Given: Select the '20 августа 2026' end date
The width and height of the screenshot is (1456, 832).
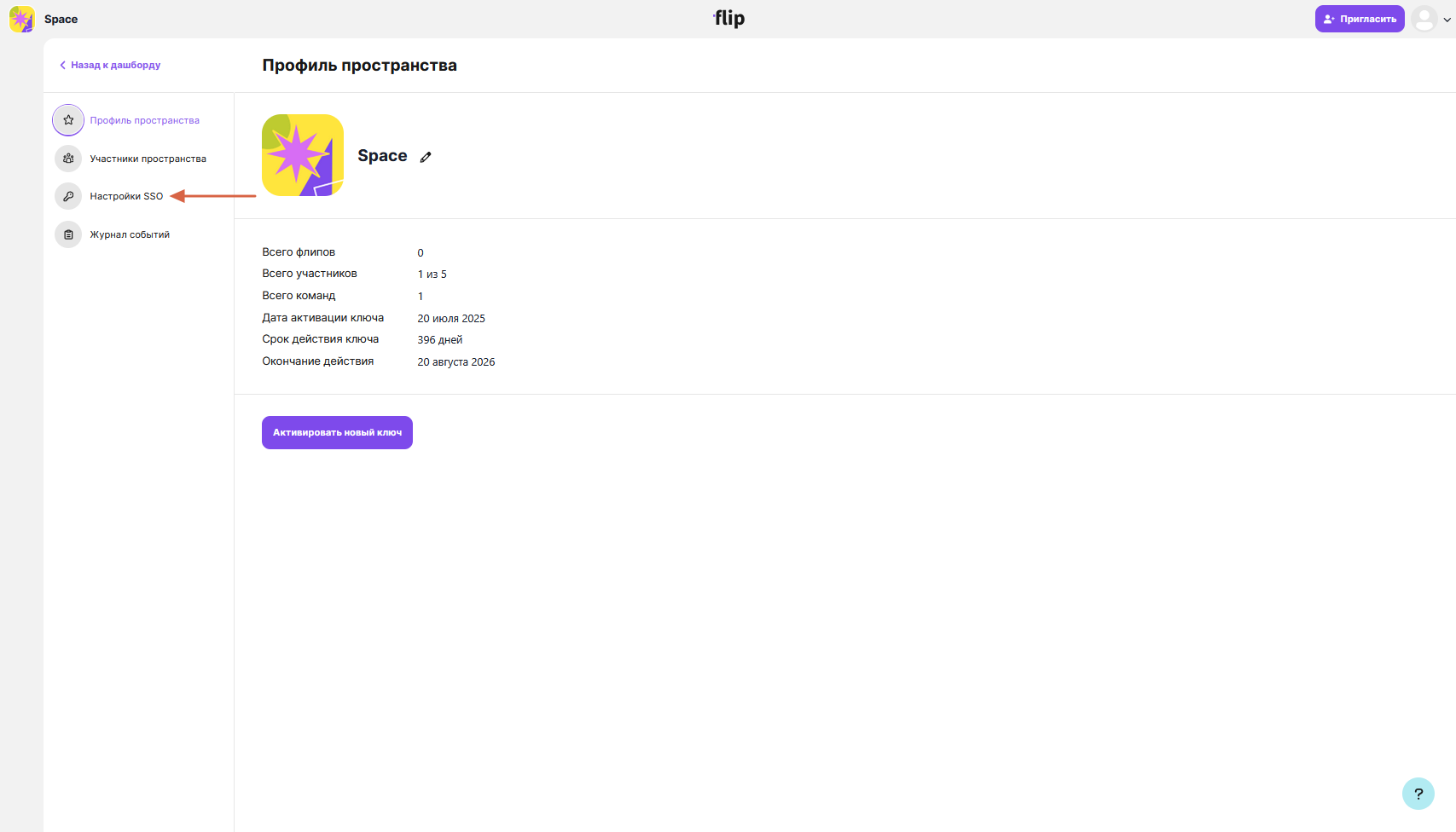Looking at the screenshot, I should coord(456,362).
